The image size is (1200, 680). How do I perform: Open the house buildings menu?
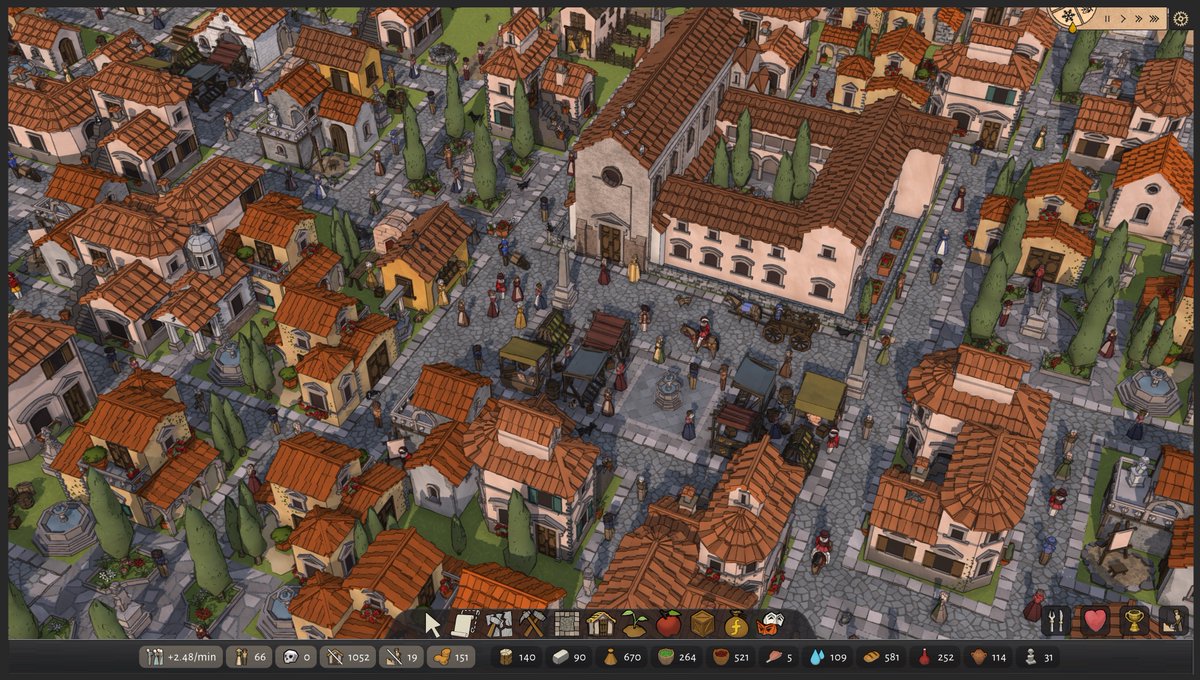[601, 624]
